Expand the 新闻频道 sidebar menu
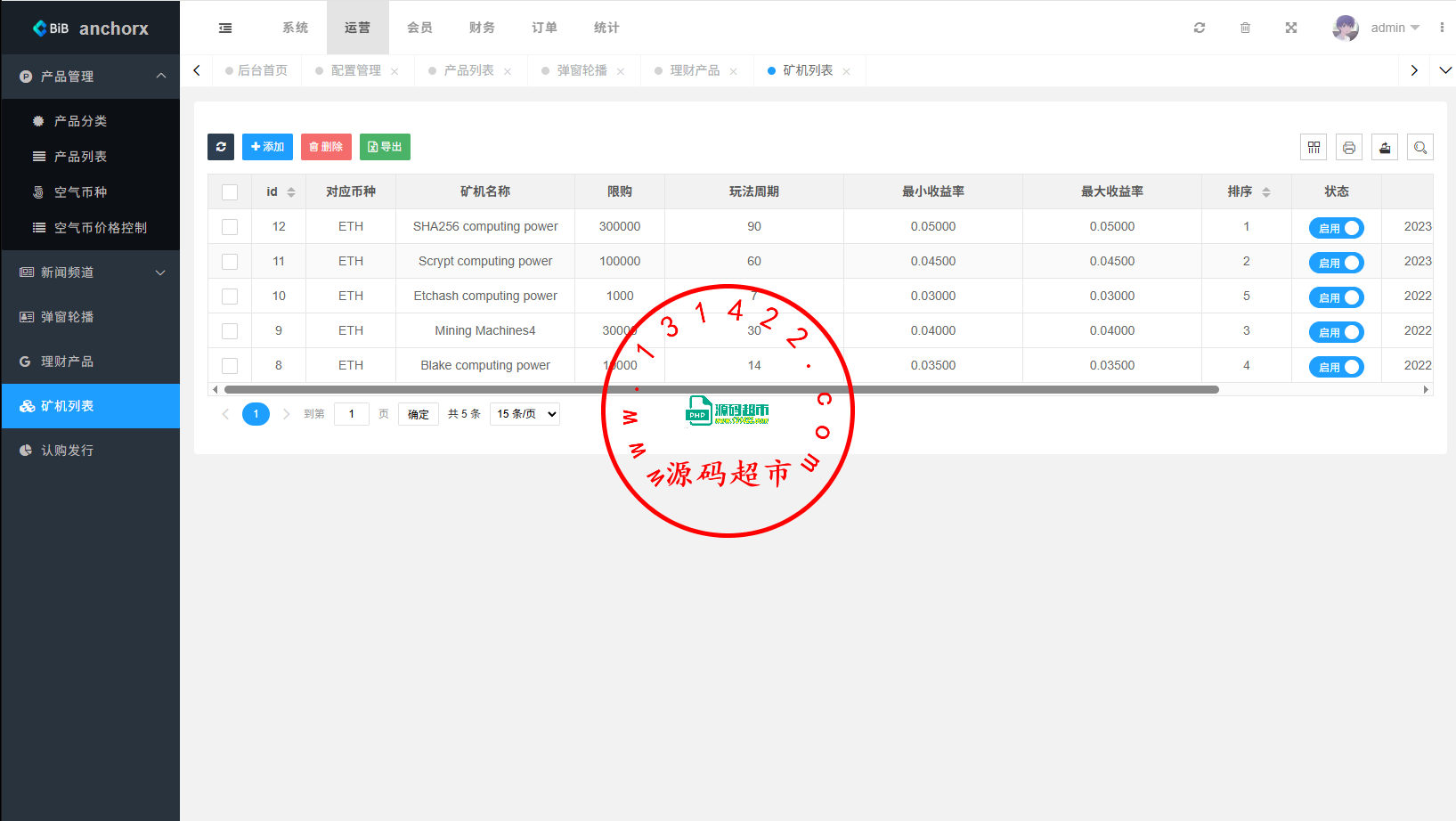Image resolution: width=1456 pixels, height=821 pixels. pos(90,272)
